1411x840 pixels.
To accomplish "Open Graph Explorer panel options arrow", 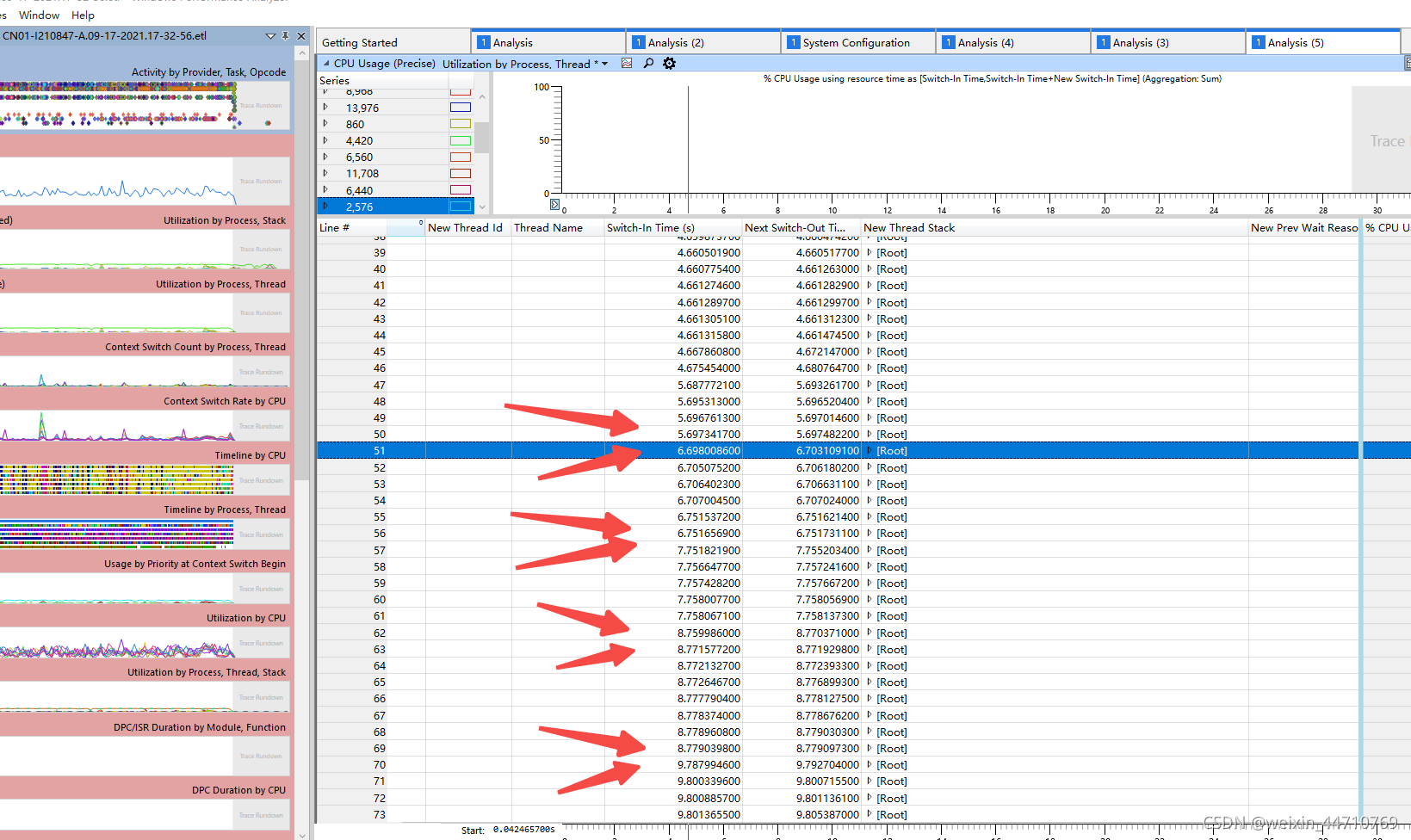I will click(x=270, y=36).
